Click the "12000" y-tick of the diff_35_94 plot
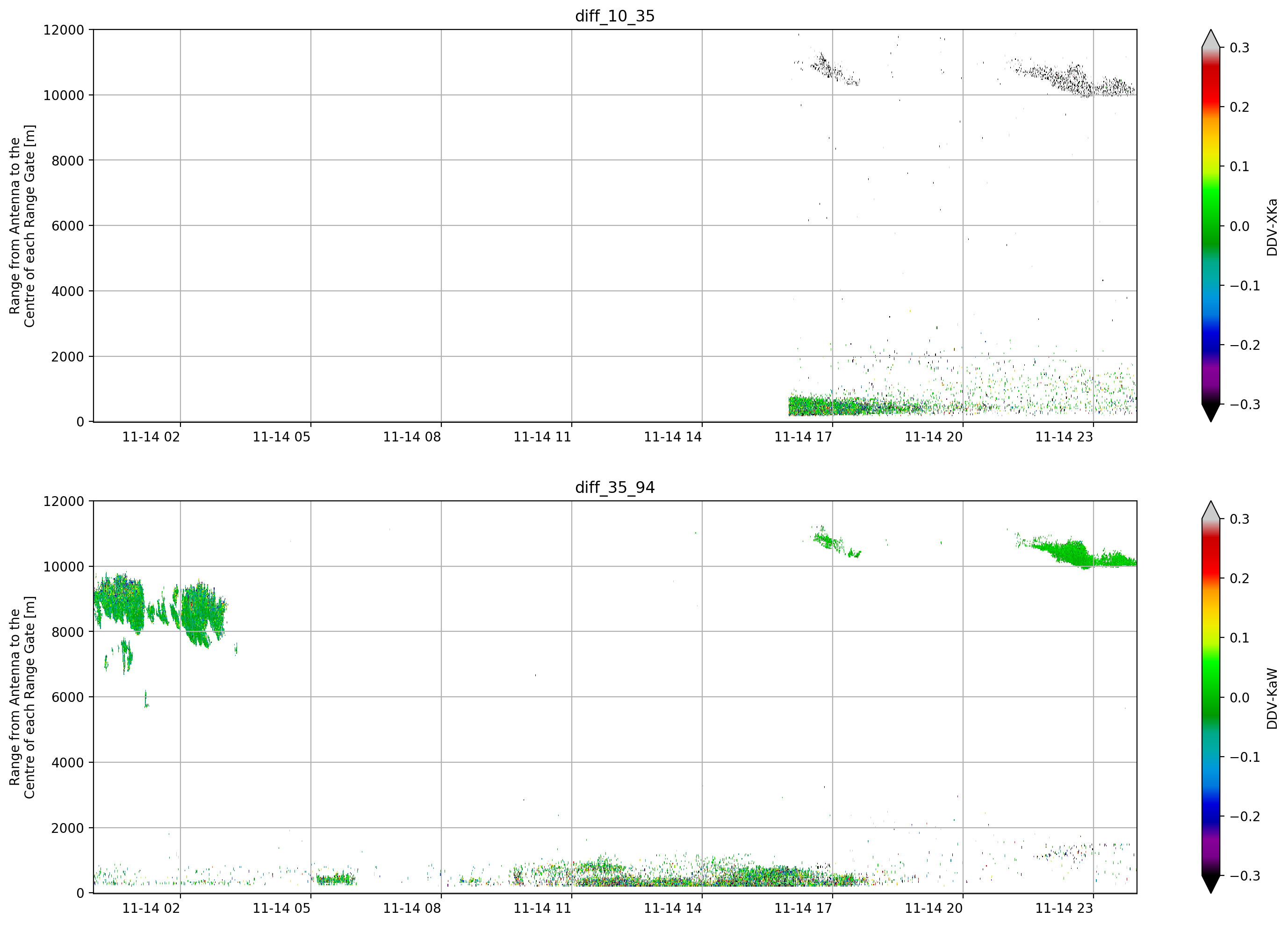 click(x=64, y=502)
